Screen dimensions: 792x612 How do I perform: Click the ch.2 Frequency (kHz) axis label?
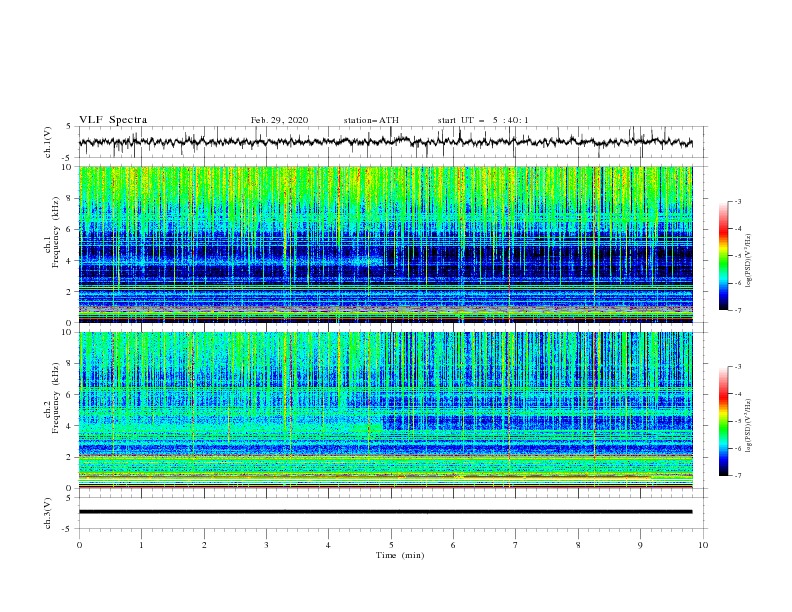coord(51,398)
